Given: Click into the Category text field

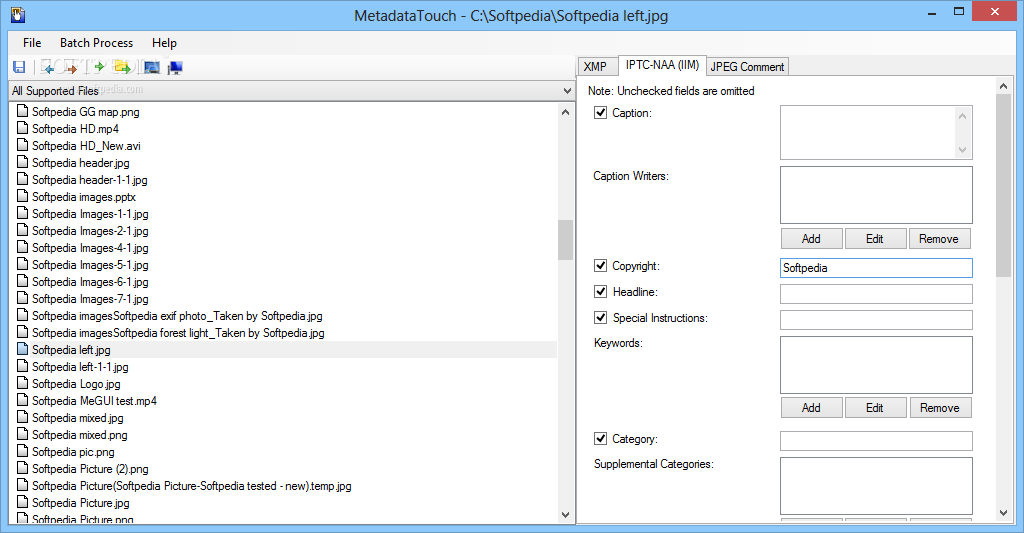Looking at the screenshot, I should (x=876, y=441).
